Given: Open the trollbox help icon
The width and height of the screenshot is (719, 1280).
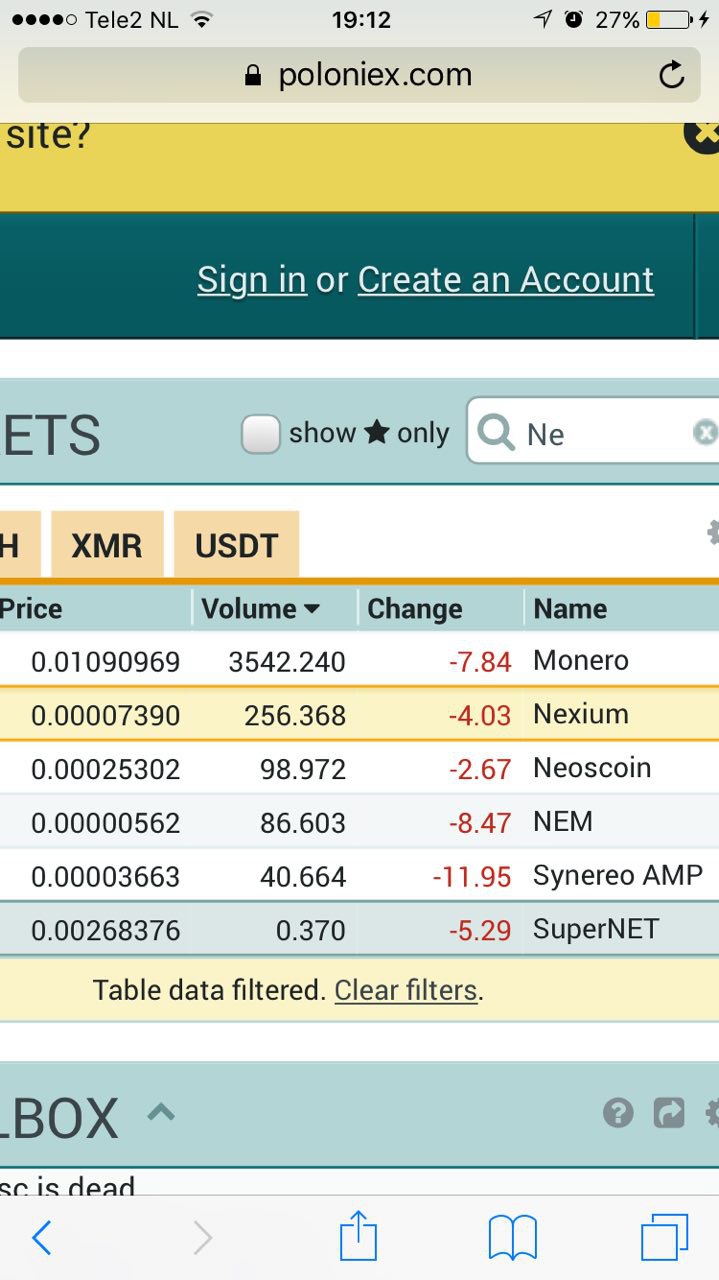Looking at the screenshot, I should [618, 1112].
